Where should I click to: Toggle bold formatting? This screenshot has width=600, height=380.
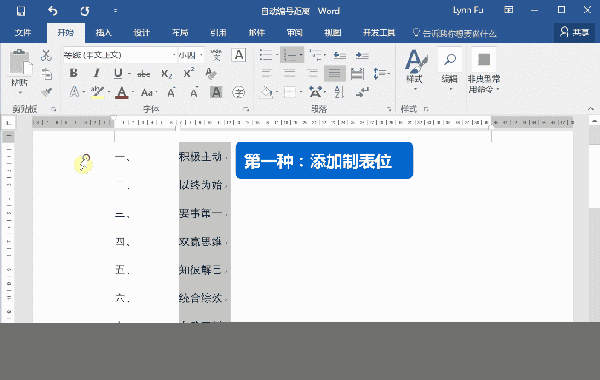tap(73, 73)
